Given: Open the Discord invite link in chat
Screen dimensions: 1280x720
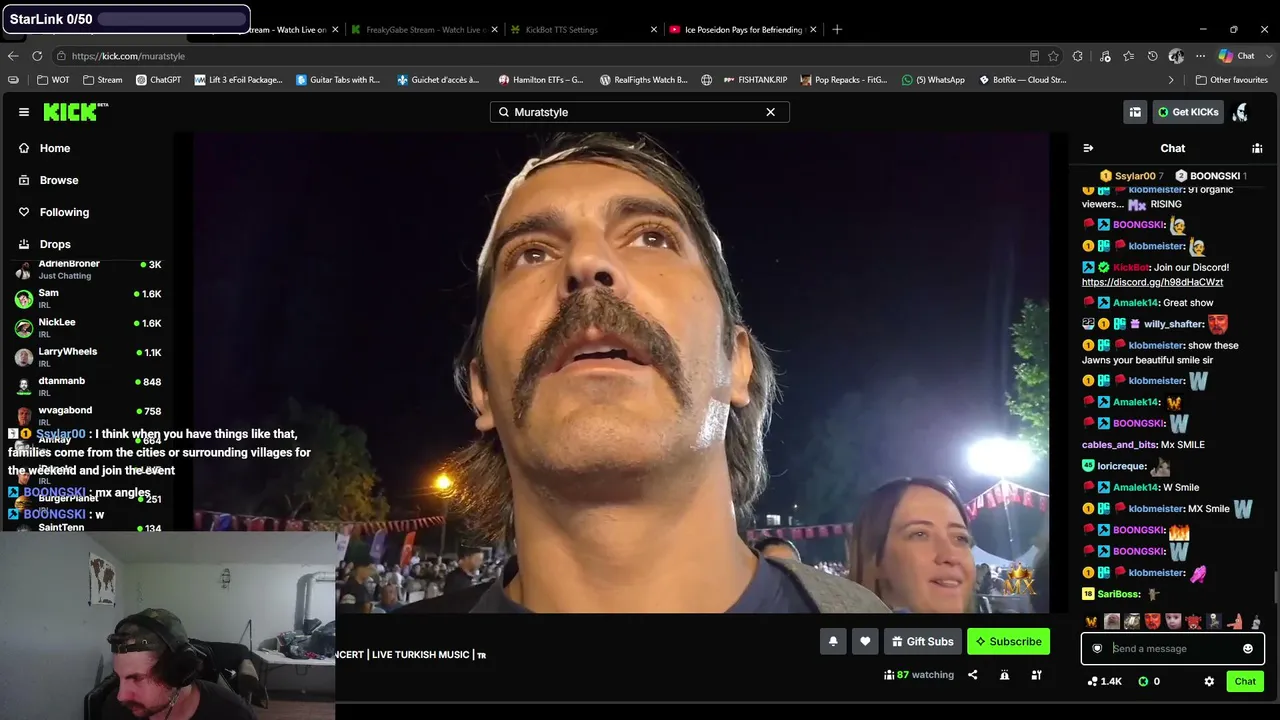Looking at the screenshot, I should click(x=1152, y=282).
